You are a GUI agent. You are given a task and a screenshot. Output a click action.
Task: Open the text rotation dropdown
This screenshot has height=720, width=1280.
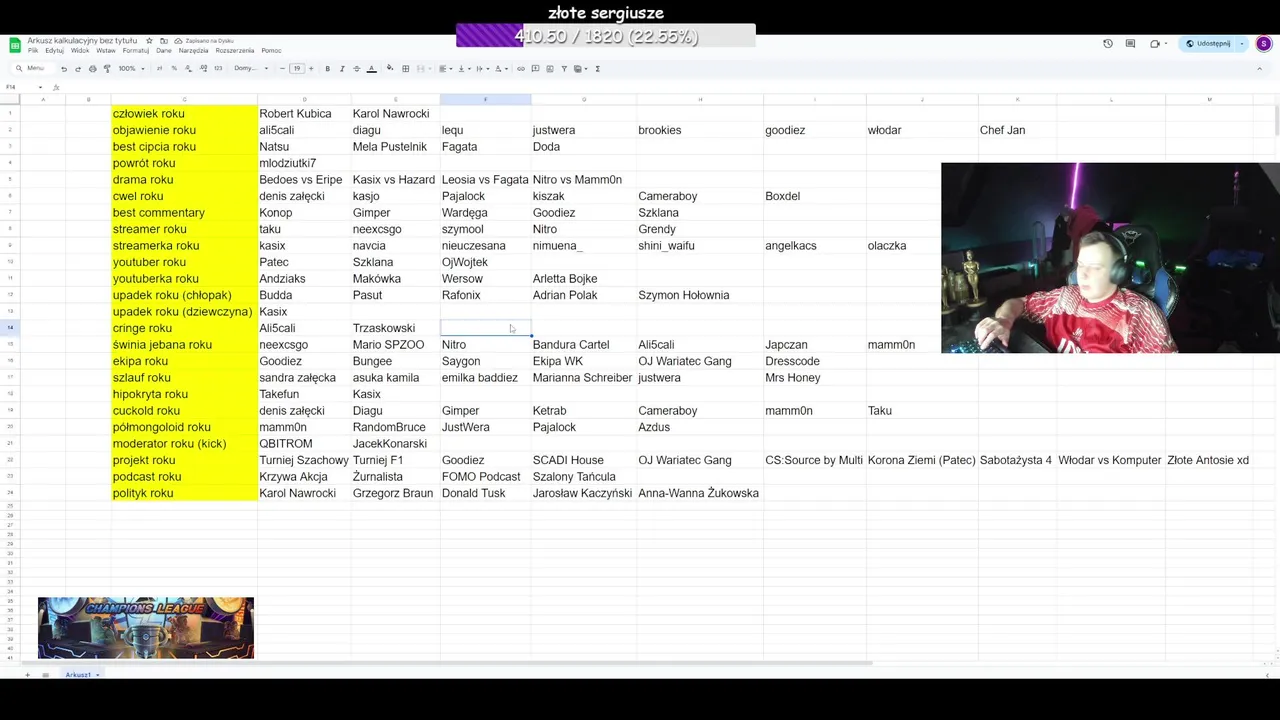[x=502, y=68]
